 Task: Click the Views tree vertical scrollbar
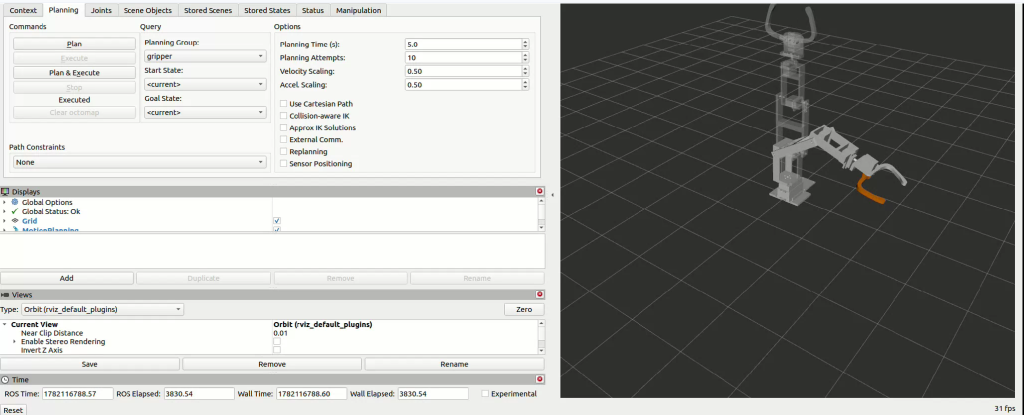541,336
